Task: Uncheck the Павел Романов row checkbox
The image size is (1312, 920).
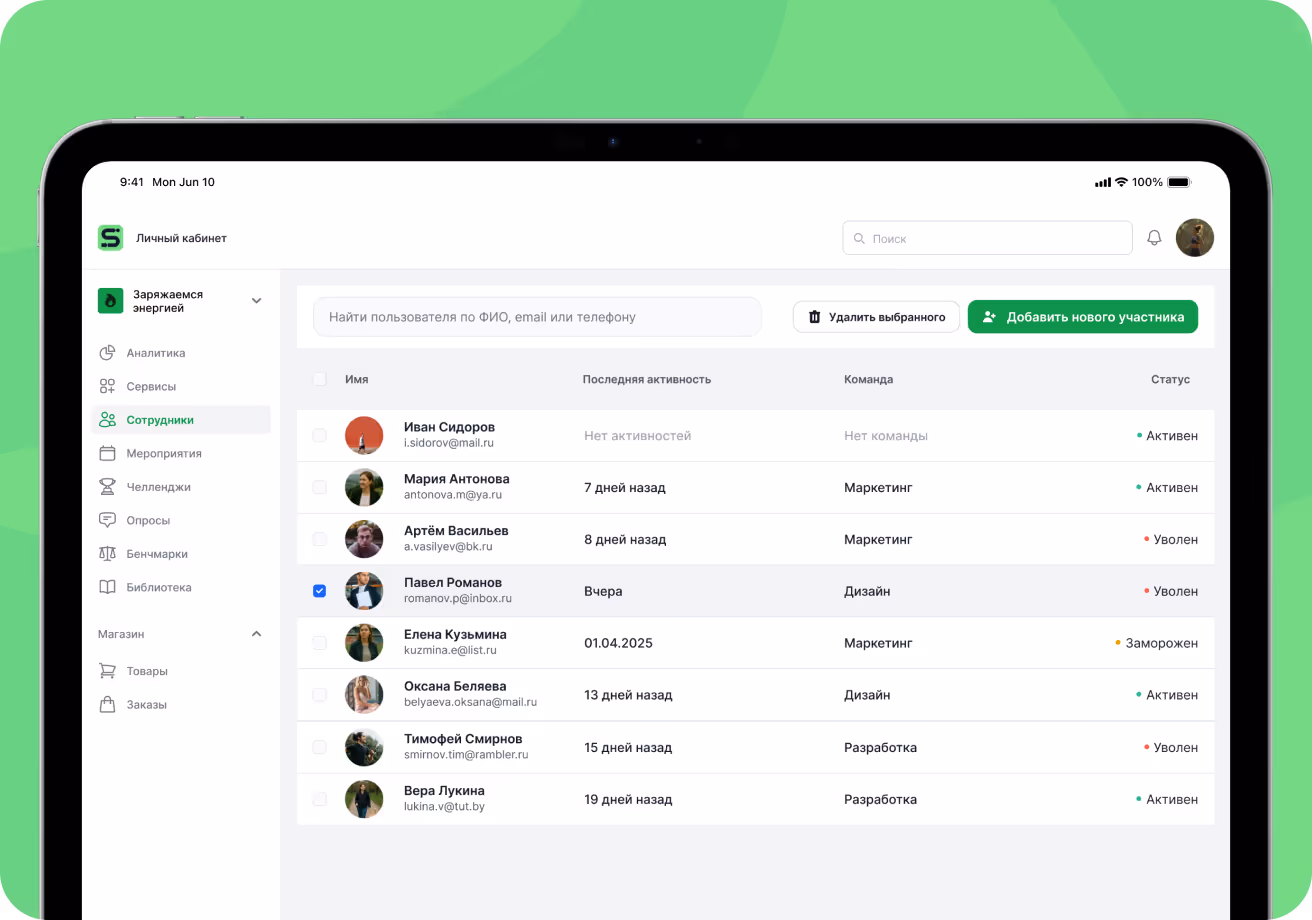Action: 319,591
